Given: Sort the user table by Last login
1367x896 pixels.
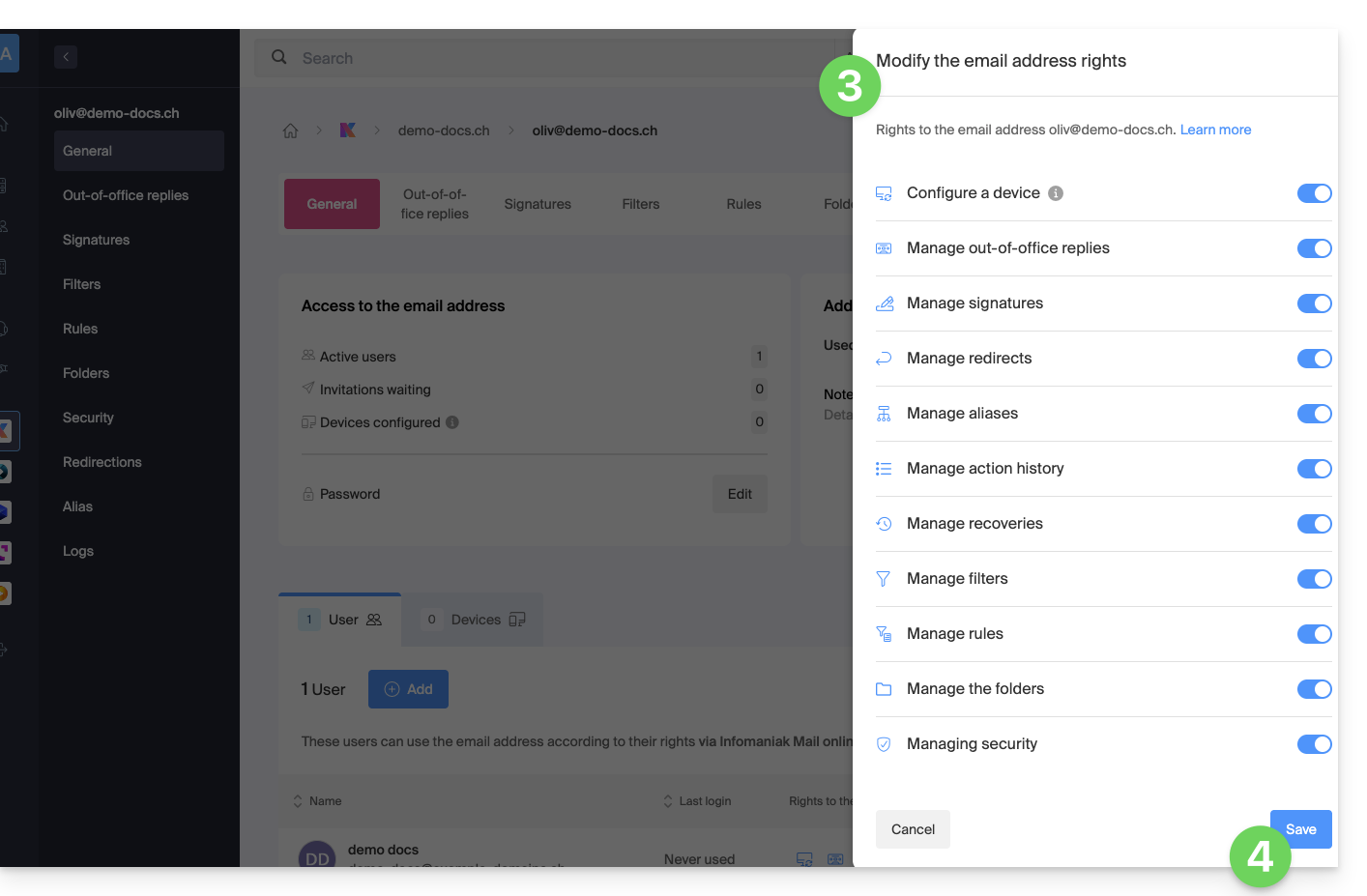Looking at the screenshot, I should click(x=697, y=801).
